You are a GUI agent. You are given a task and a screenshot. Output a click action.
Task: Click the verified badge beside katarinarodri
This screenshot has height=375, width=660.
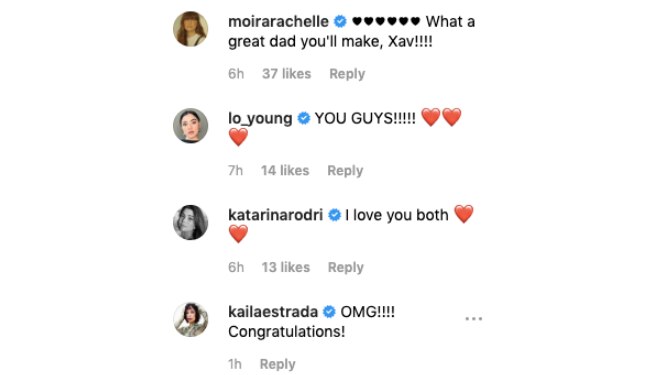coord(334,215)
